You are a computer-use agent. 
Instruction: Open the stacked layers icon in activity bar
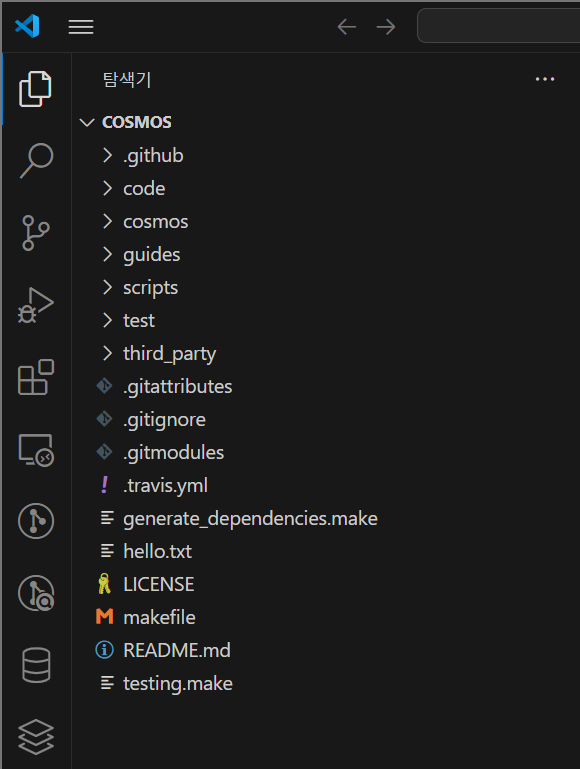36,737
